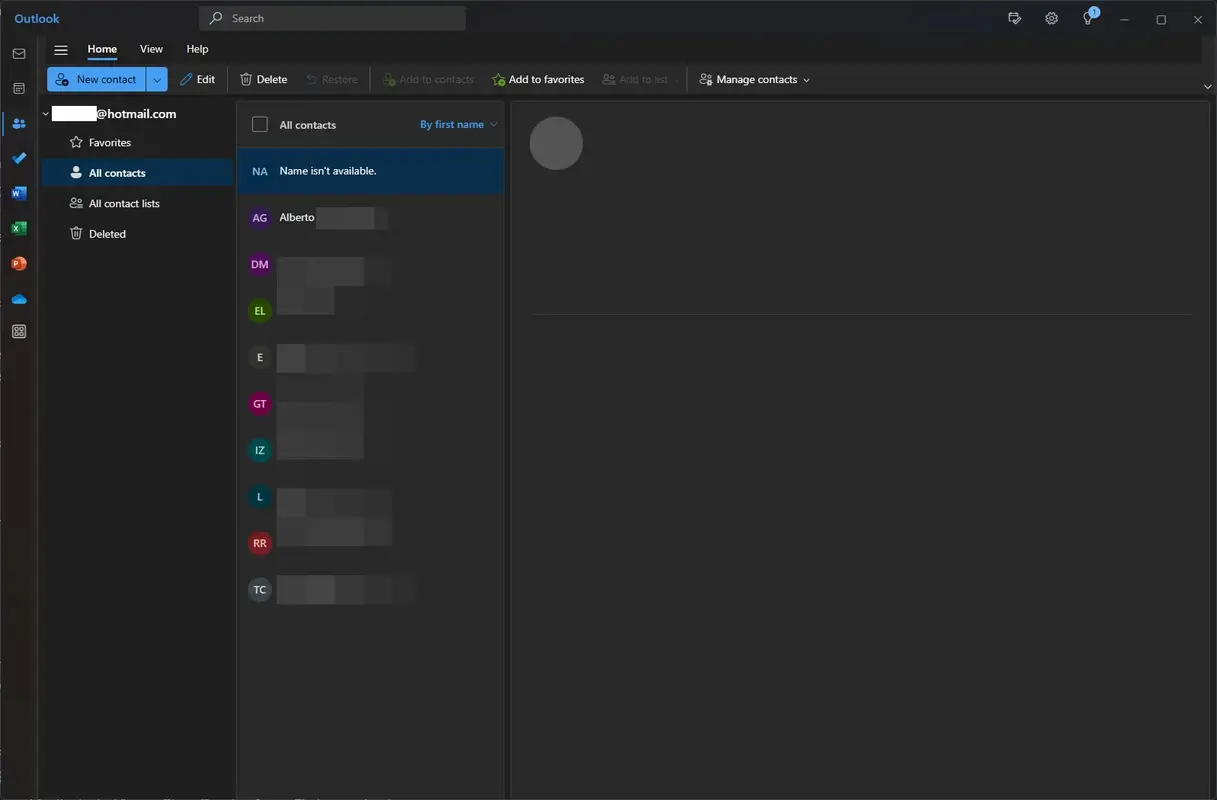The width and height of the screenshot is (1217, 800).
Task: Expand the New contact split-button arrow
Action: point(156,79)
